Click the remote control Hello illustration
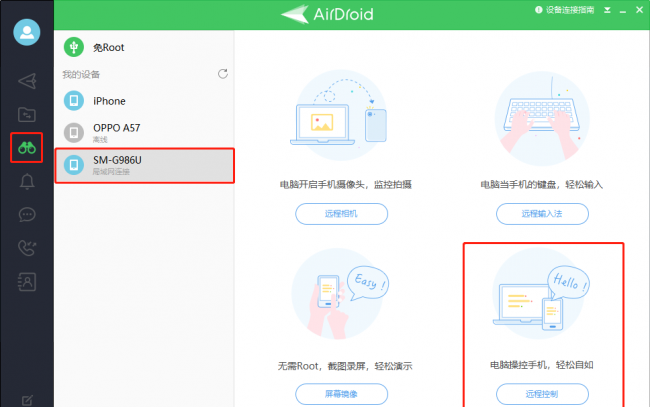 tap(541, 293)
